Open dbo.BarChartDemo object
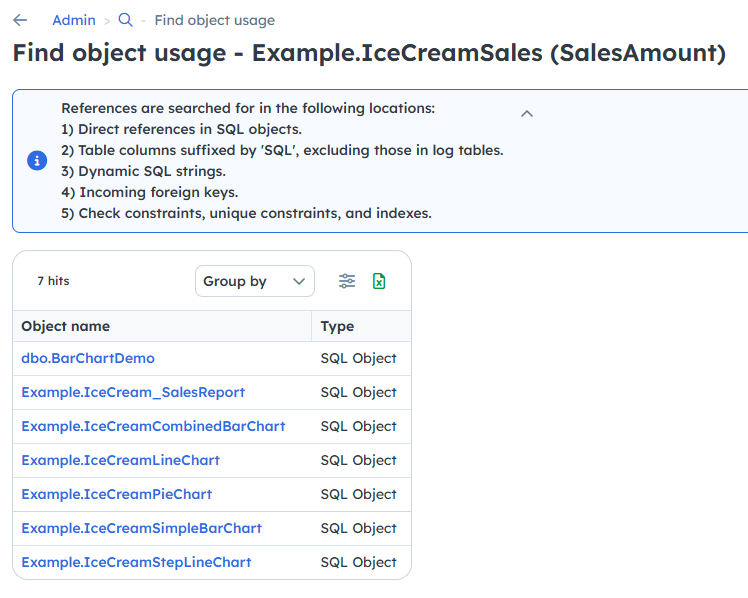 pos(88,358)
